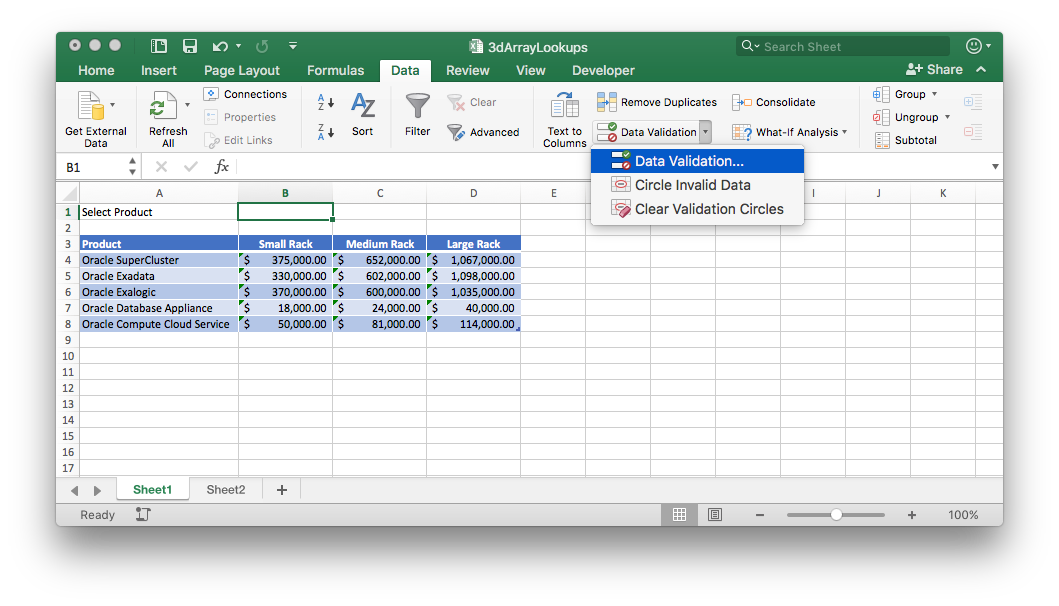Switch to Normal view in status bar
This screenshot has height=606, width=1059.
(x=679, y=515)
